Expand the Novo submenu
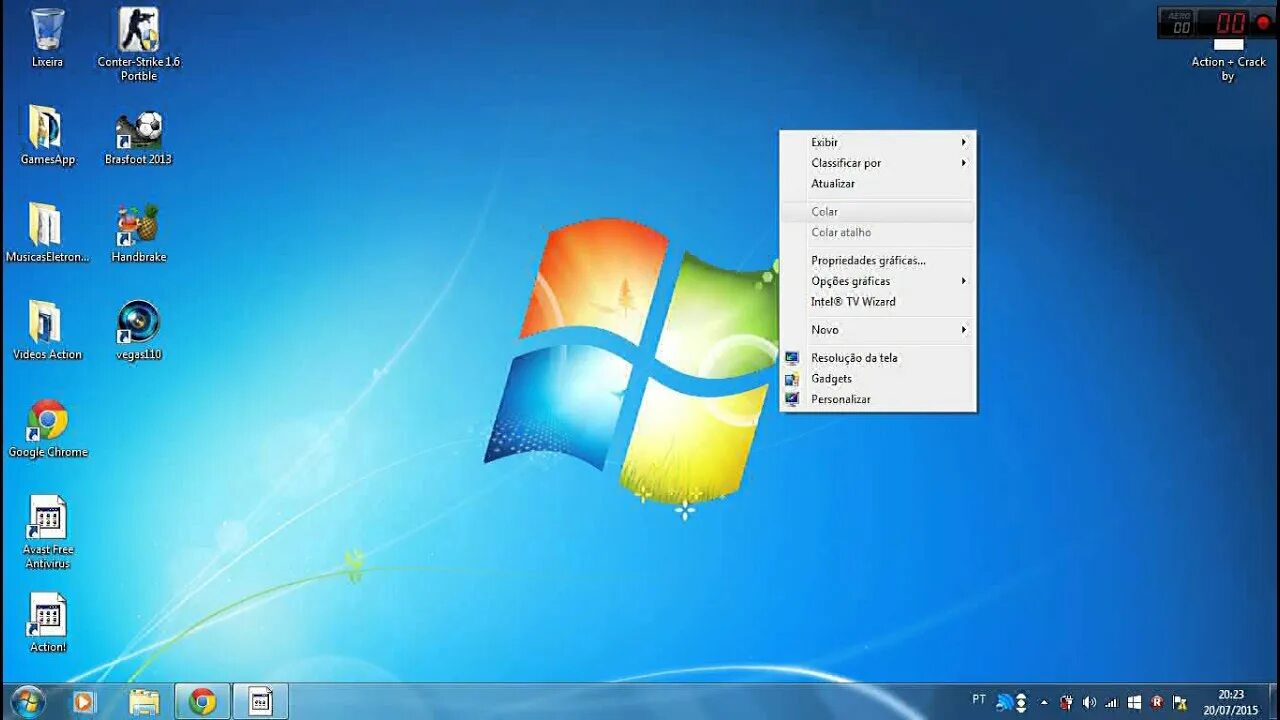Screen dimensions: 1280x720 [878, 330]
